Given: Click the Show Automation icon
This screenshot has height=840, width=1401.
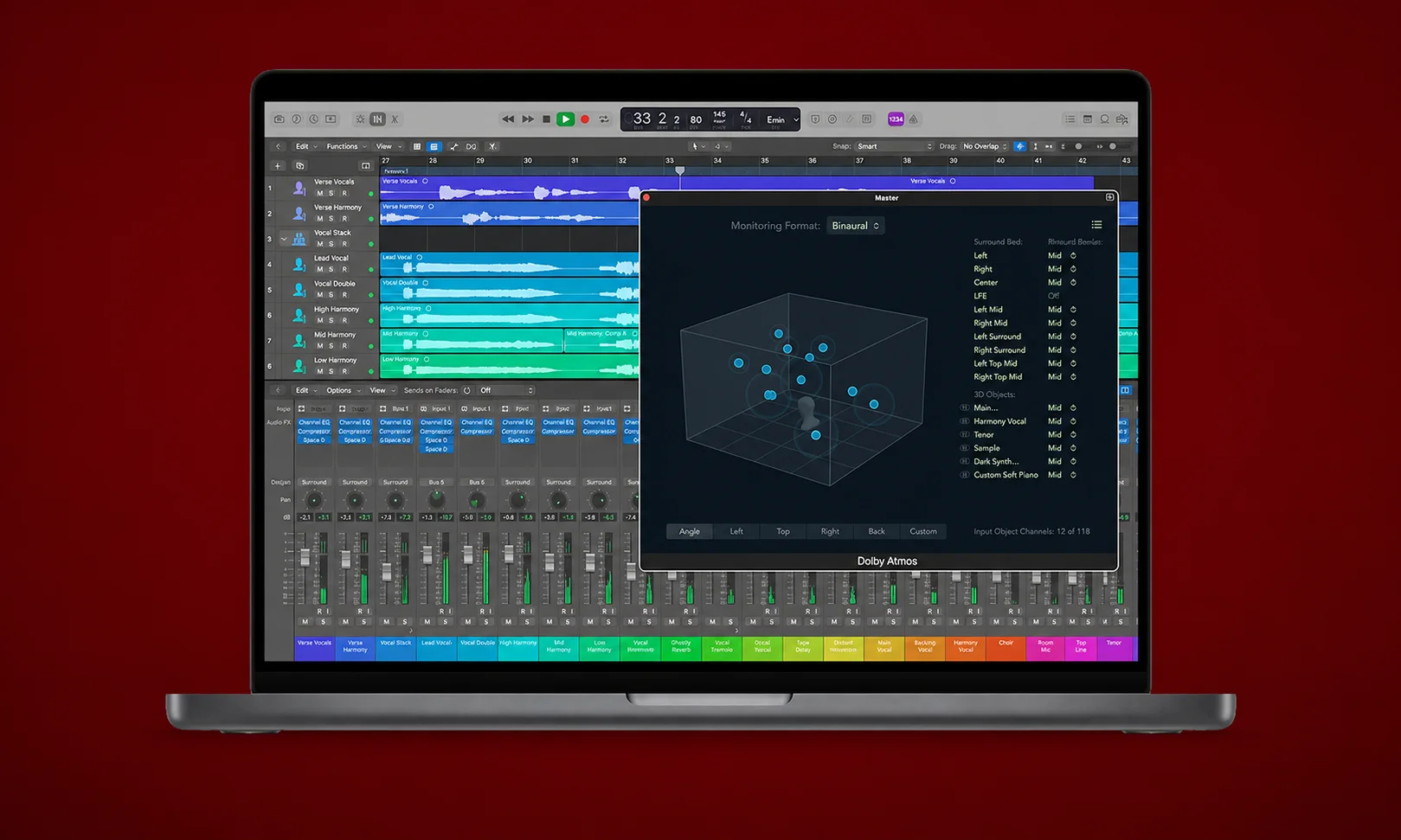Looking at the screenshot, I should pos(454,146).
